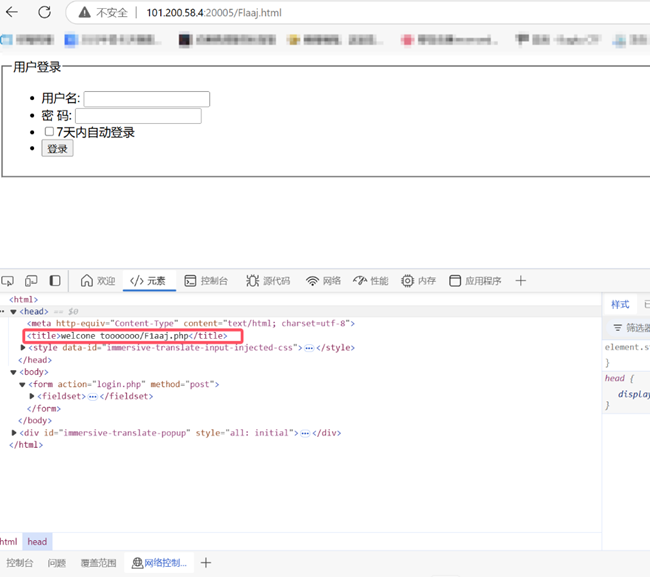Click the 用户名 input field

[146, 99]
